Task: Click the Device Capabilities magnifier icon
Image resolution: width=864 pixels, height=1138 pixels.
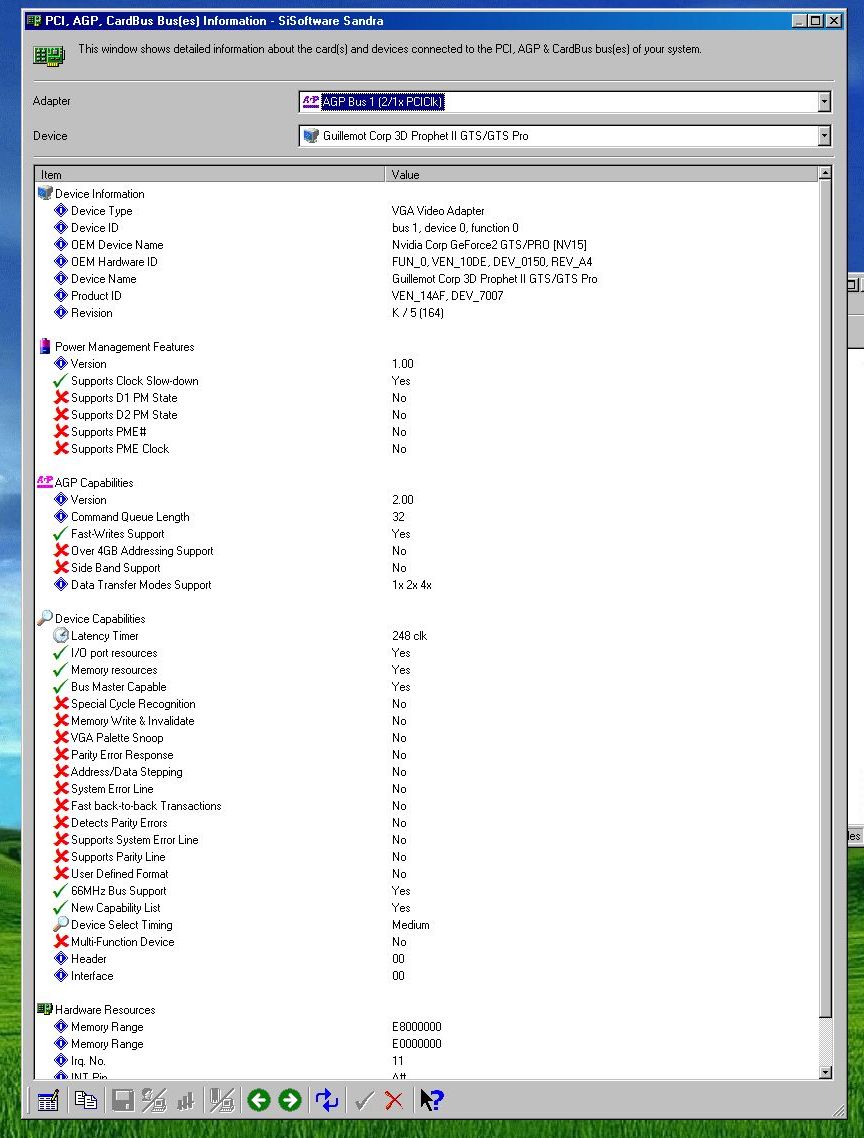Action: [x=45, y=618]
